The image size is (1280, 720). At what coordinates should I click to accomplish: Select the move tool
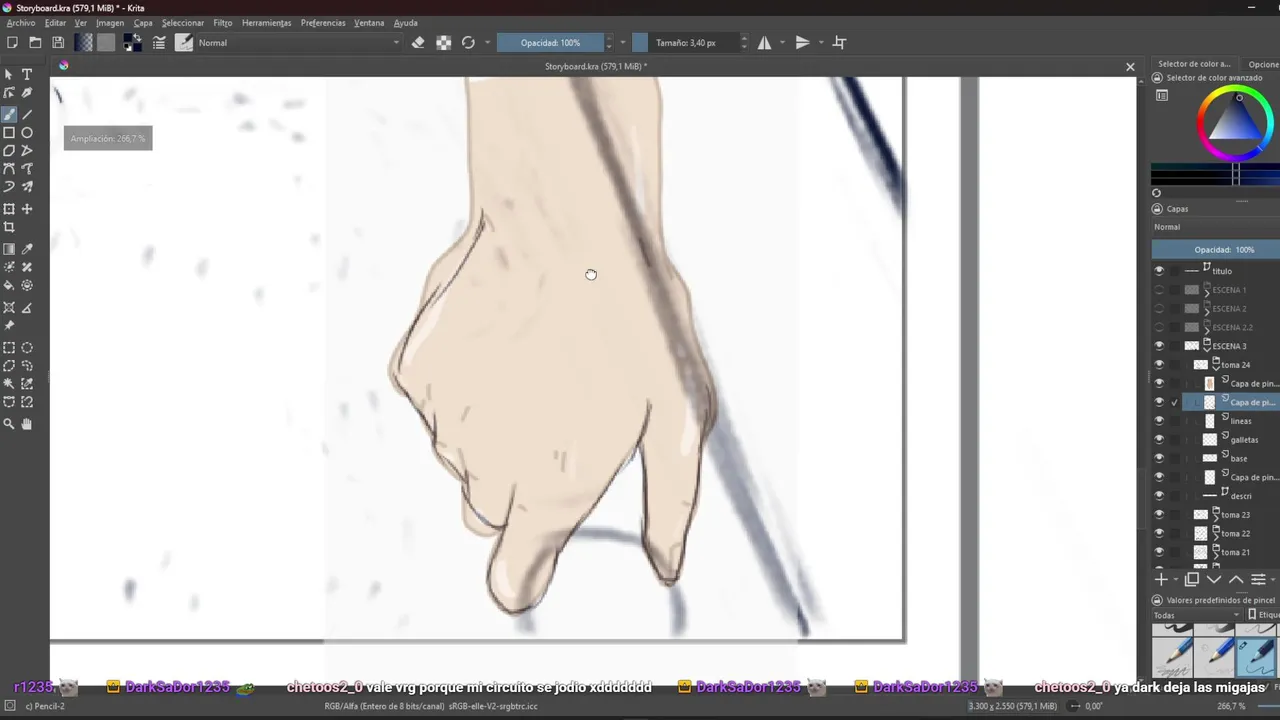27,209
